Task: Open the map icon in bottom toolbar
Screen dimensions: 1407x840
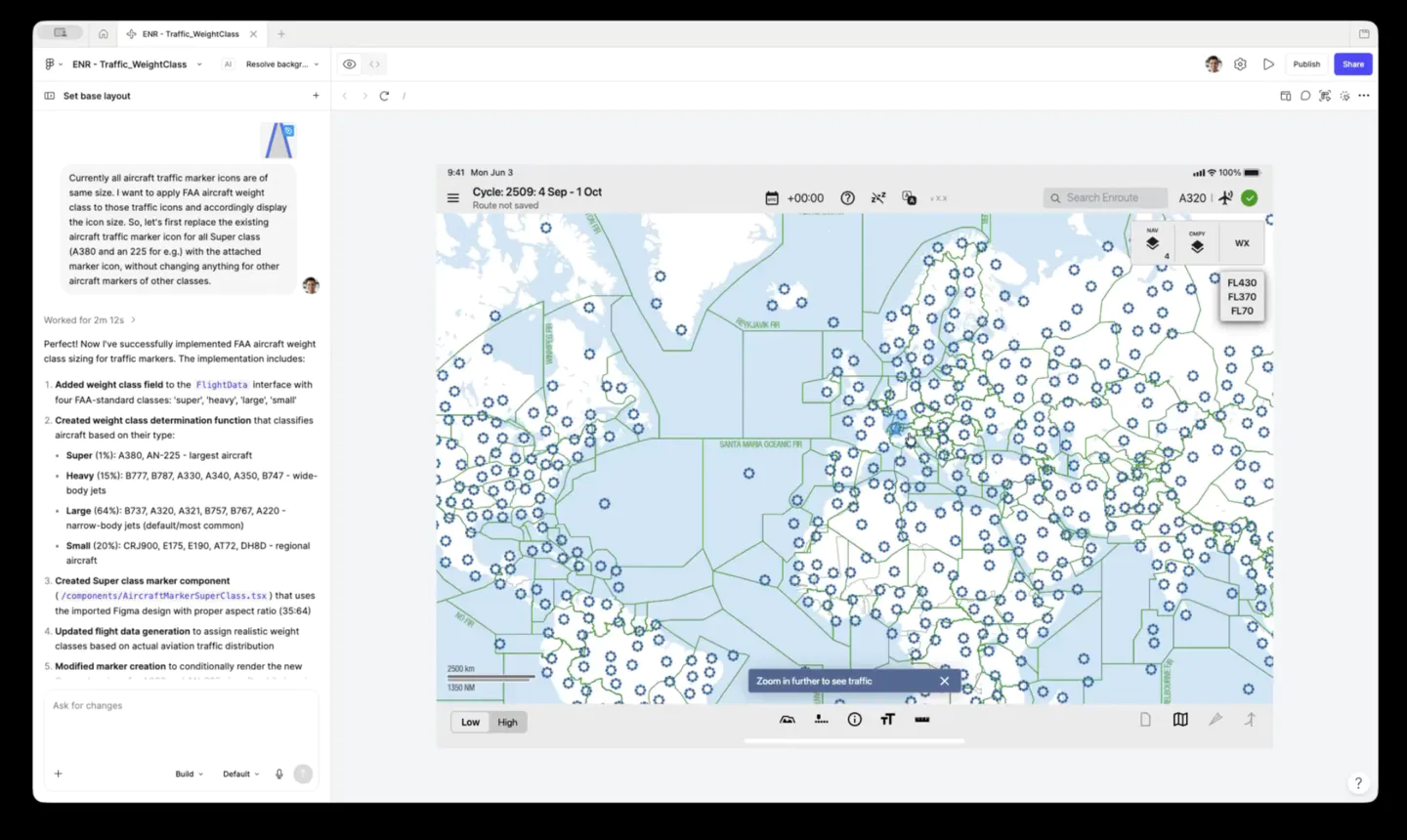Action: 1180,720
